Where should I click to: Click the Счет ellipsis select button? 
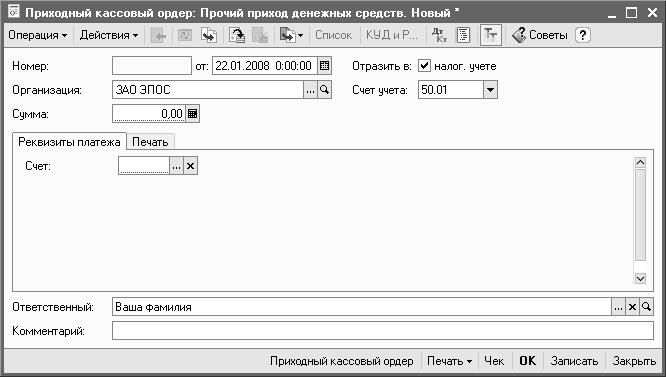tap(177, 166)
